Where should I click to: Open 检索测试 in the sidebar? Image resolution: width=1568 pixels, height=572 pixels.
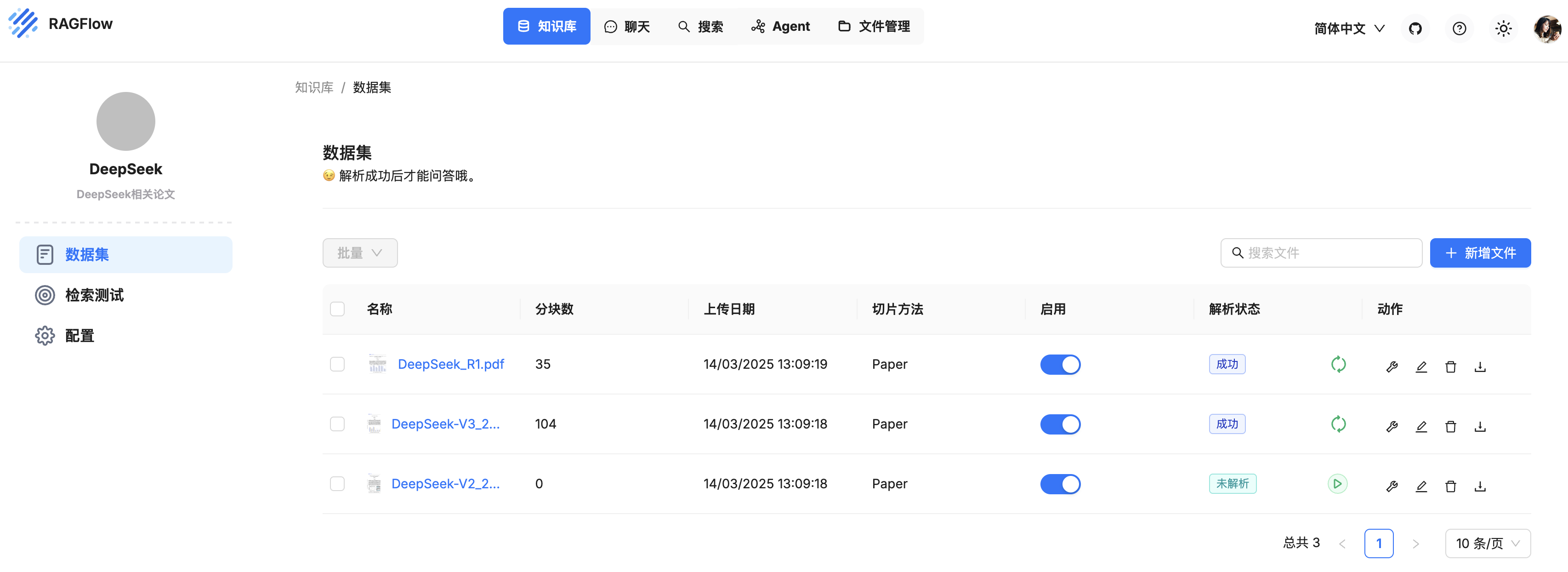tap(94, 295)
